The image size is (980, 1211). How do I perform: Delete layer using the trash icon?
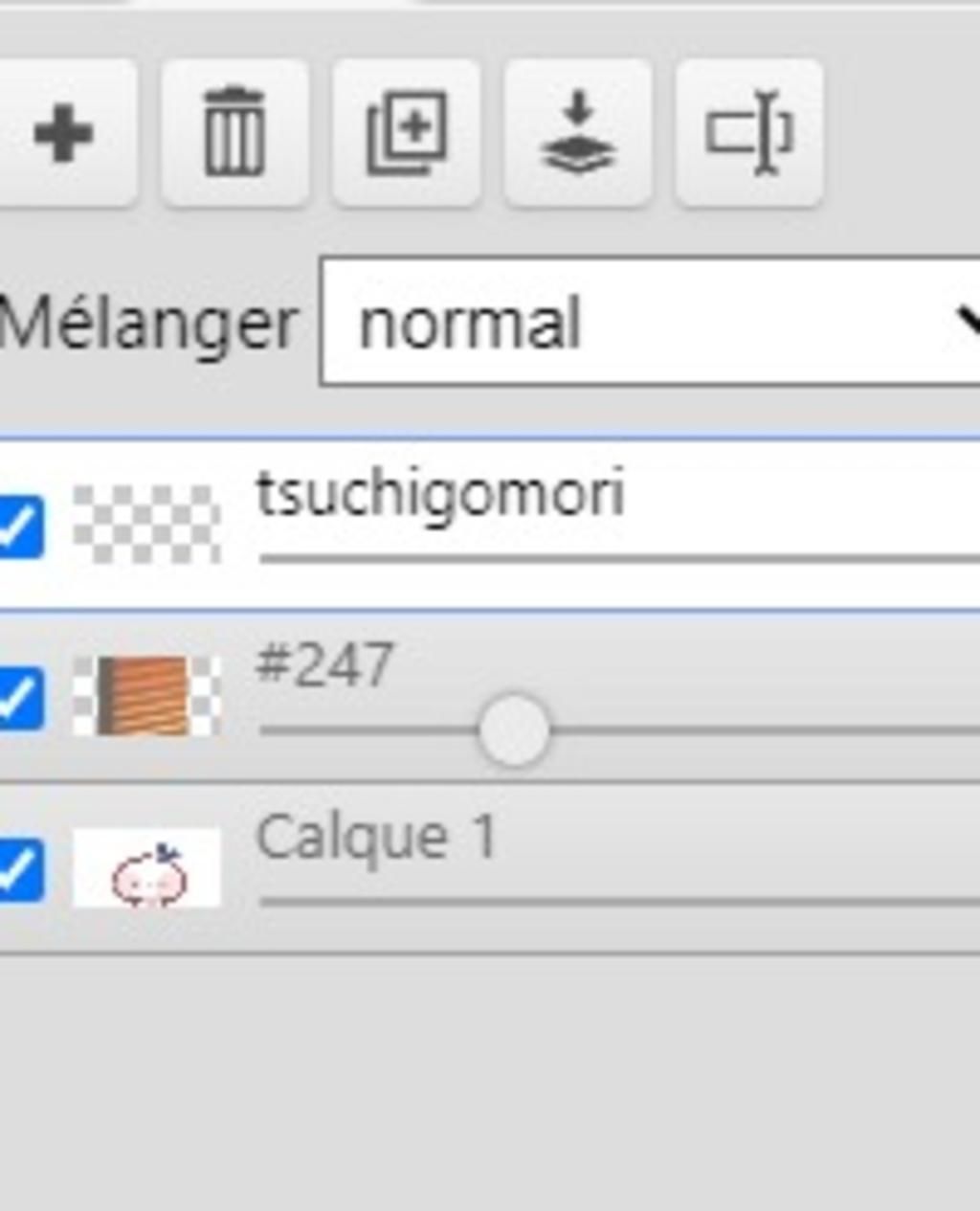pyautogui.click(x=234, y=133)
